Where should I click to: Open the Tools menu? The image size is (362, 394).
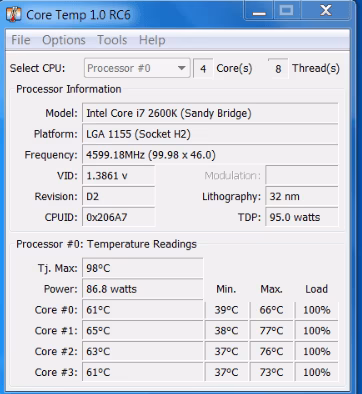[112, 40]
